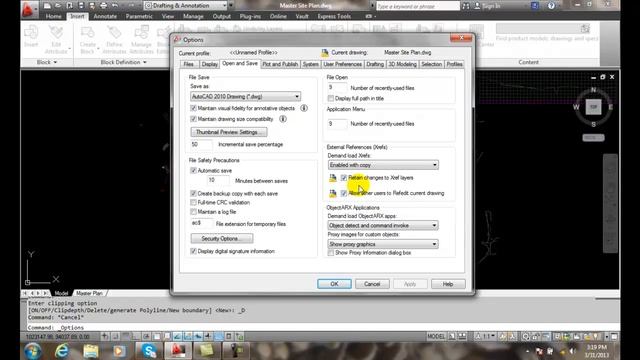Click the S compass direction on the ViewCube

tap(593, 124)
